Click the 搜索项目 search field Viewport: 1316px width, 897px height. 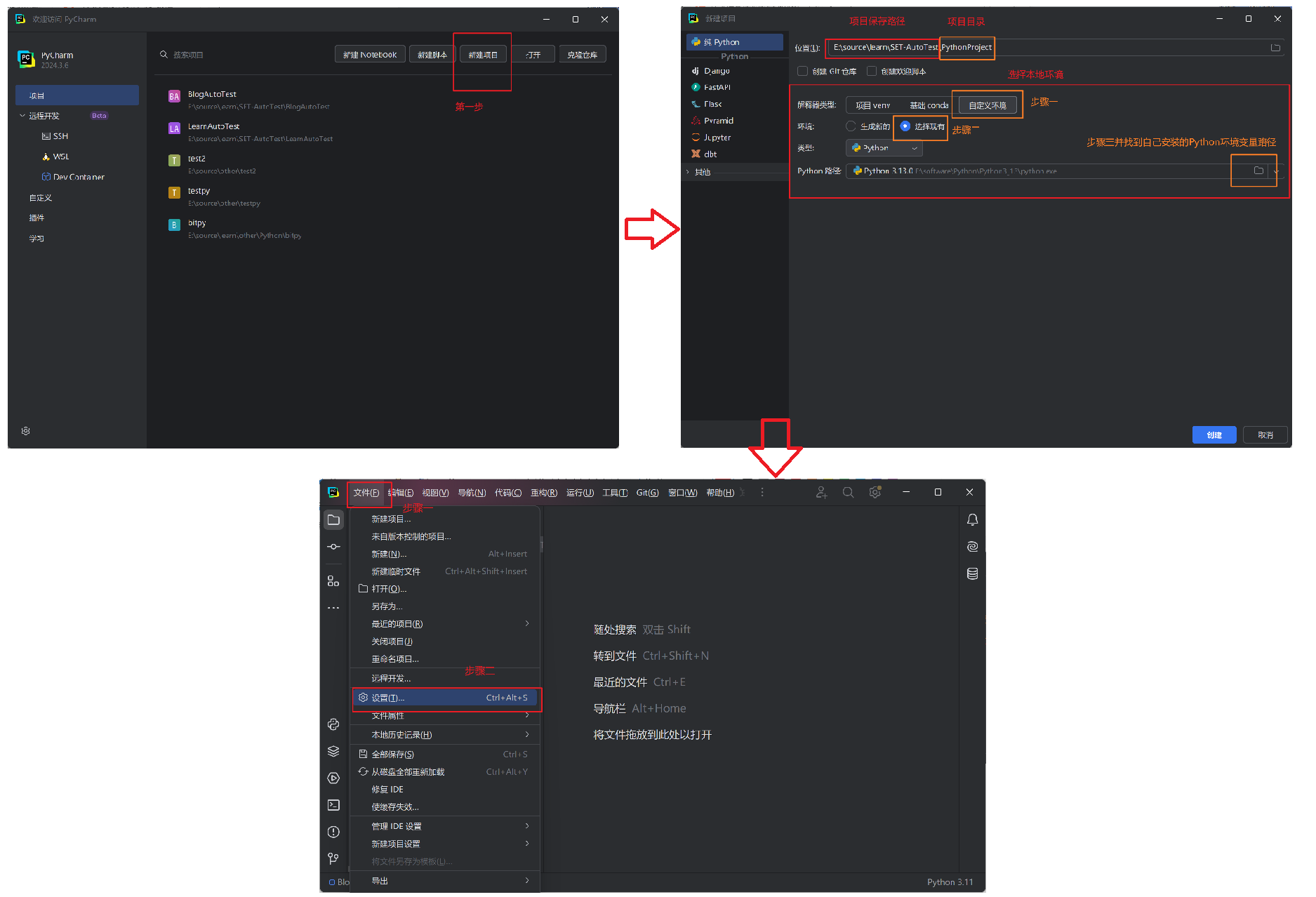point(188,55)
